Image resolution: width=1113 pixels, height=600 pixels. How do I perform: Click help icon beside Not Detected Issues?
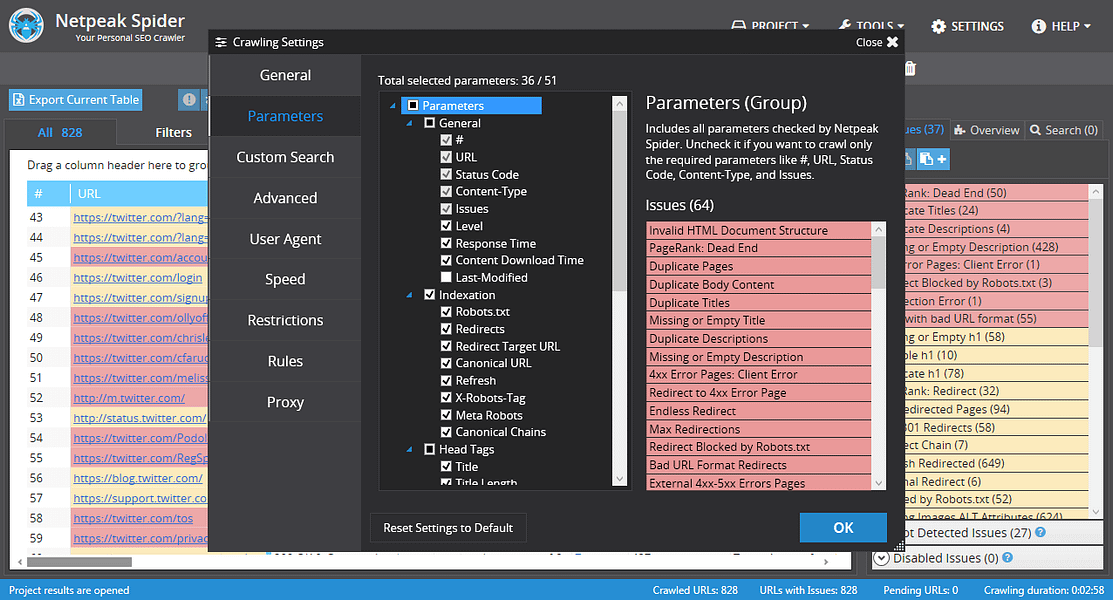point(1042,533)
